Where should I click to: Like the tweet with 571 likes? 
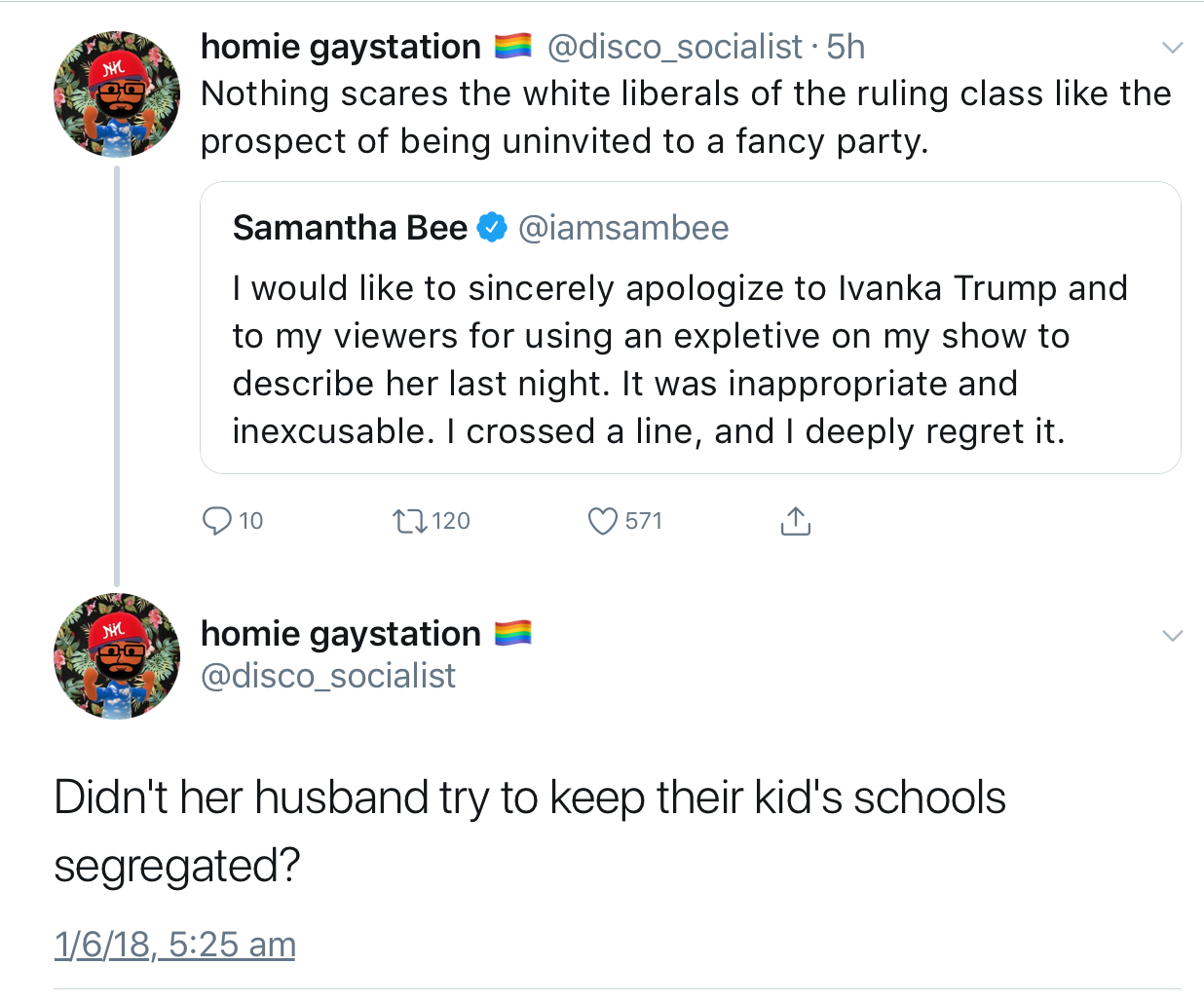pos(603,521)
